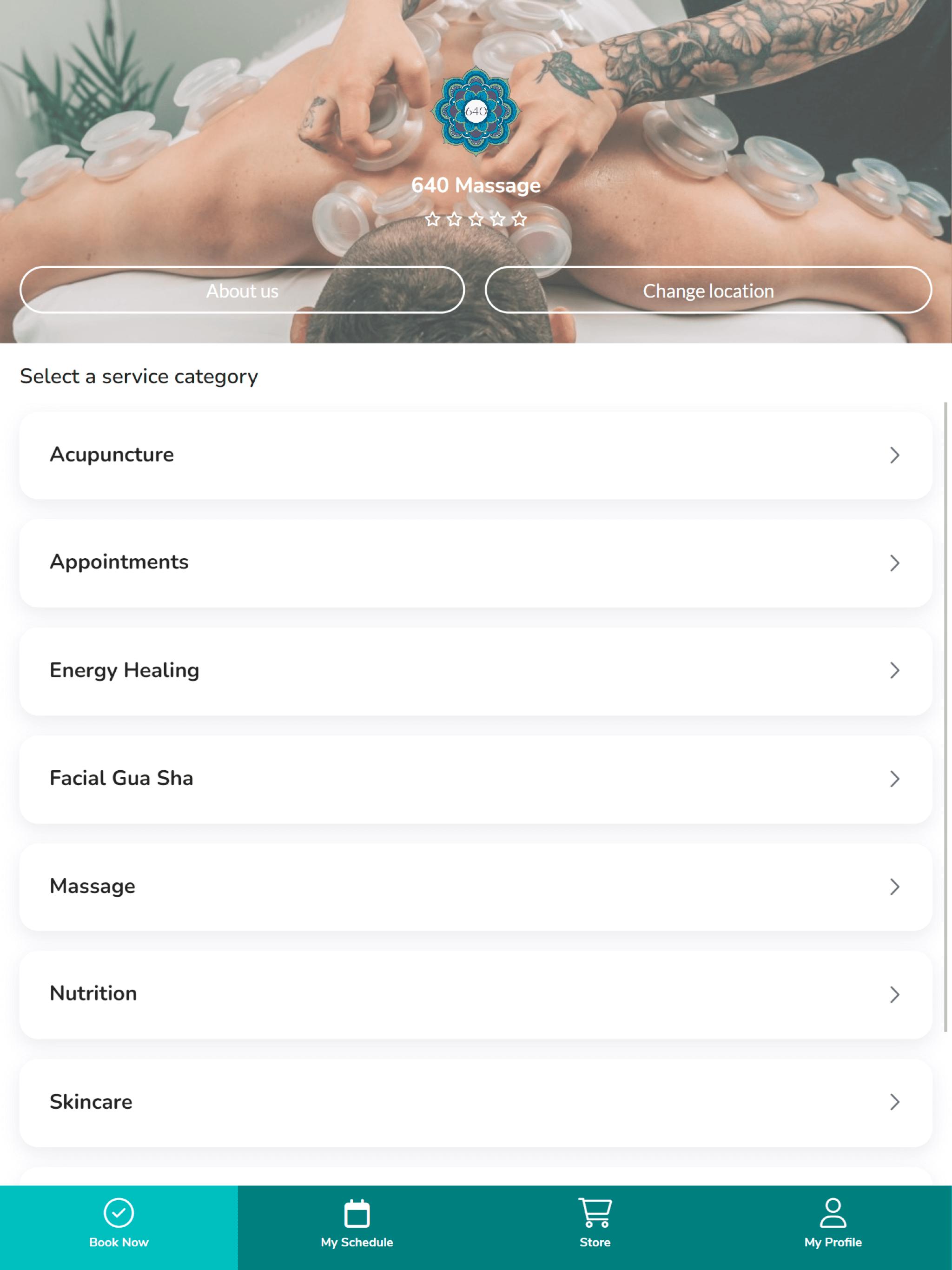Expand the Energy Healing chevron arrow
The image size is (952, 1270).
point(894,671)
